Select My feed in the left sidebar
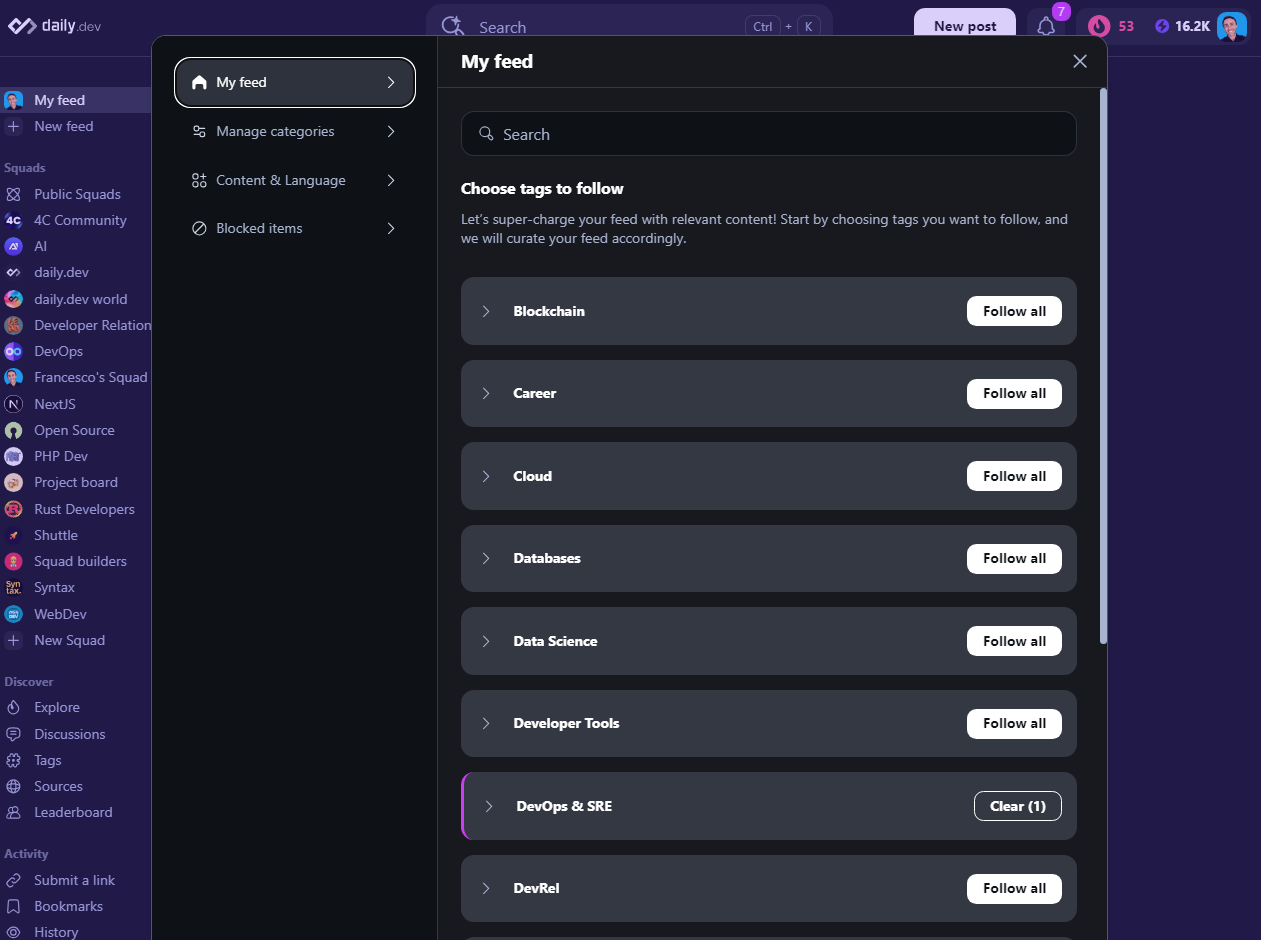This screenshot has height=940, width=1261. click(76, 100)
